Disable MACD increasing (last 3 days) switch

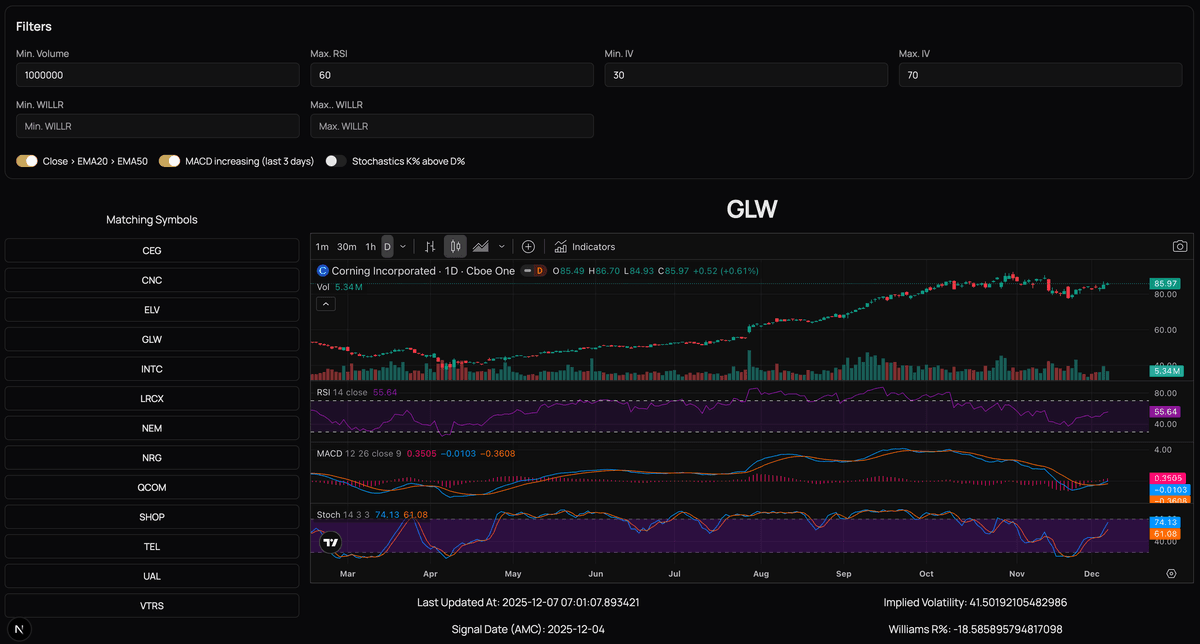[169, 161]
